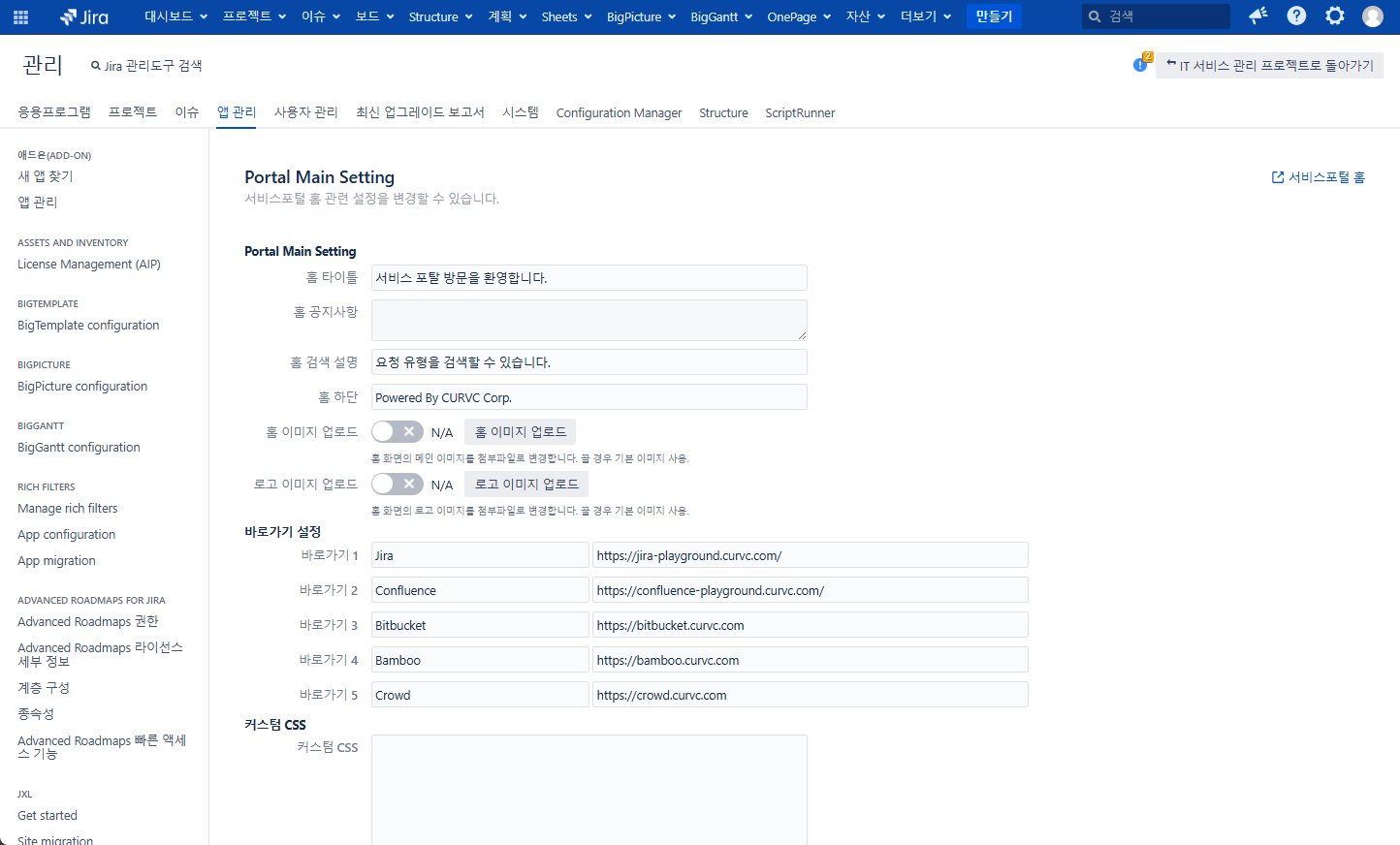The width and height of the screenshot is (1400, 845).
Task: Open Advanced Roadmaps 권한 link
Action: click(88, 621)
